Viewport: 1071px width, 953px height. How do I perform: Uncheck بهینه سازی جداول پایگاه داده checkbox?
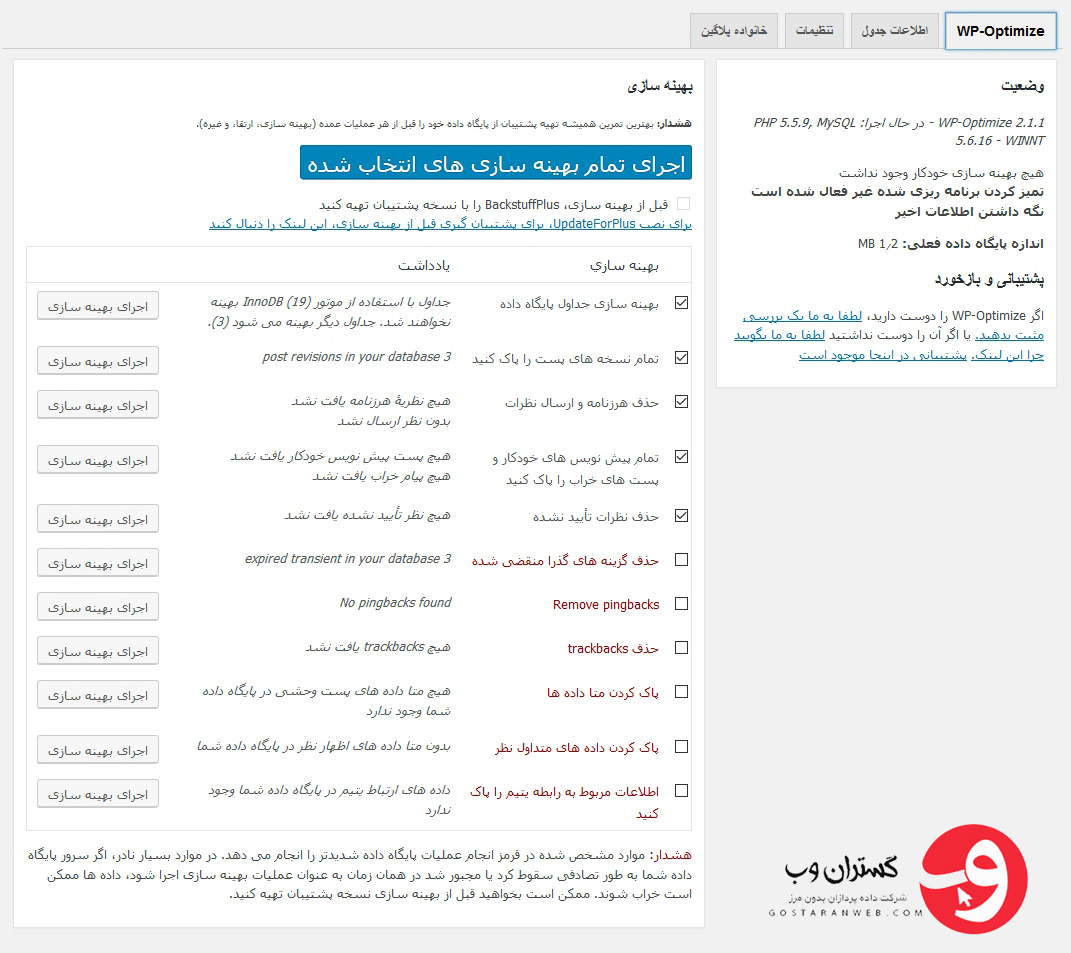[681, 303]
